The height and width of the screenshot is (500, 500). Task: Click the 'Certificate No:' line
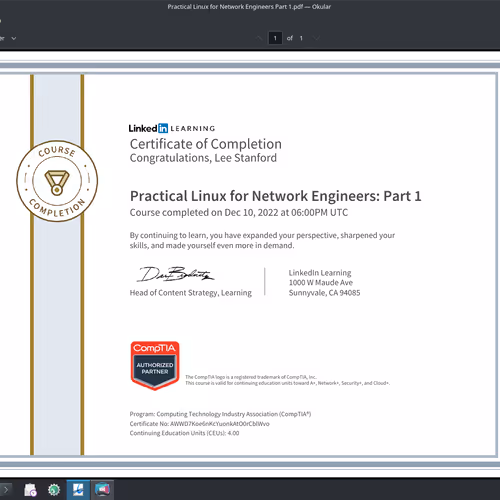(200, 424)
